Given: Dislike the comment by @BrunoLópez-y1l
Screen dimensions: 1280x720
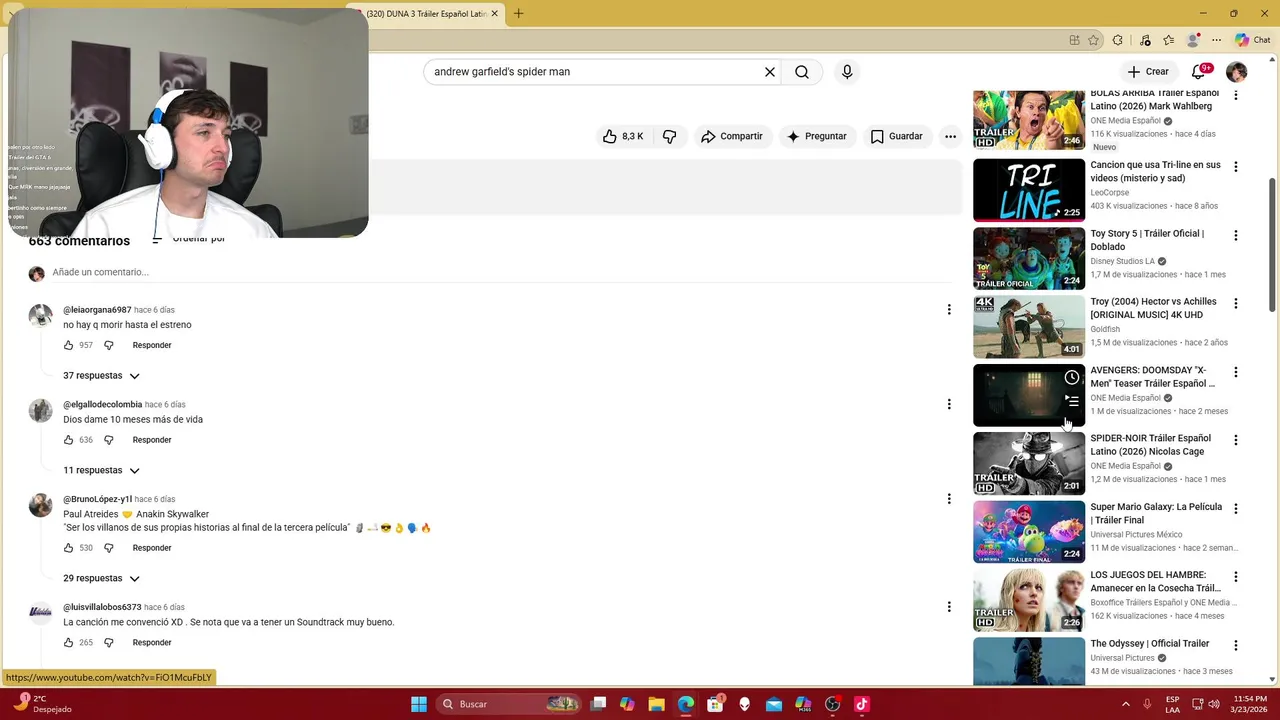Looking at the screenshot, I should [x=109, y=548].
